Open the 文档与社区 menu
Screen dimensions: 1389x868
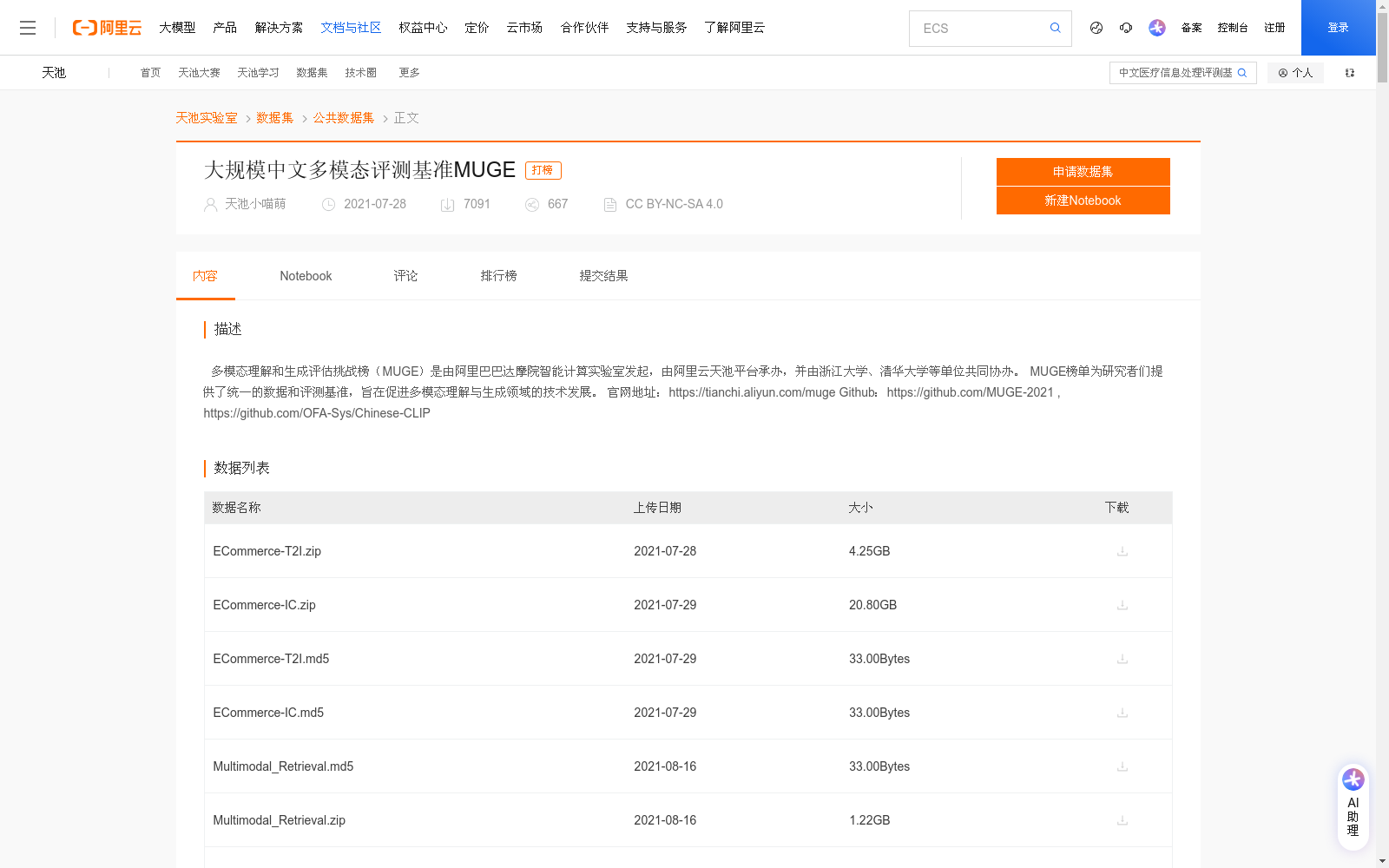point(351,27)
